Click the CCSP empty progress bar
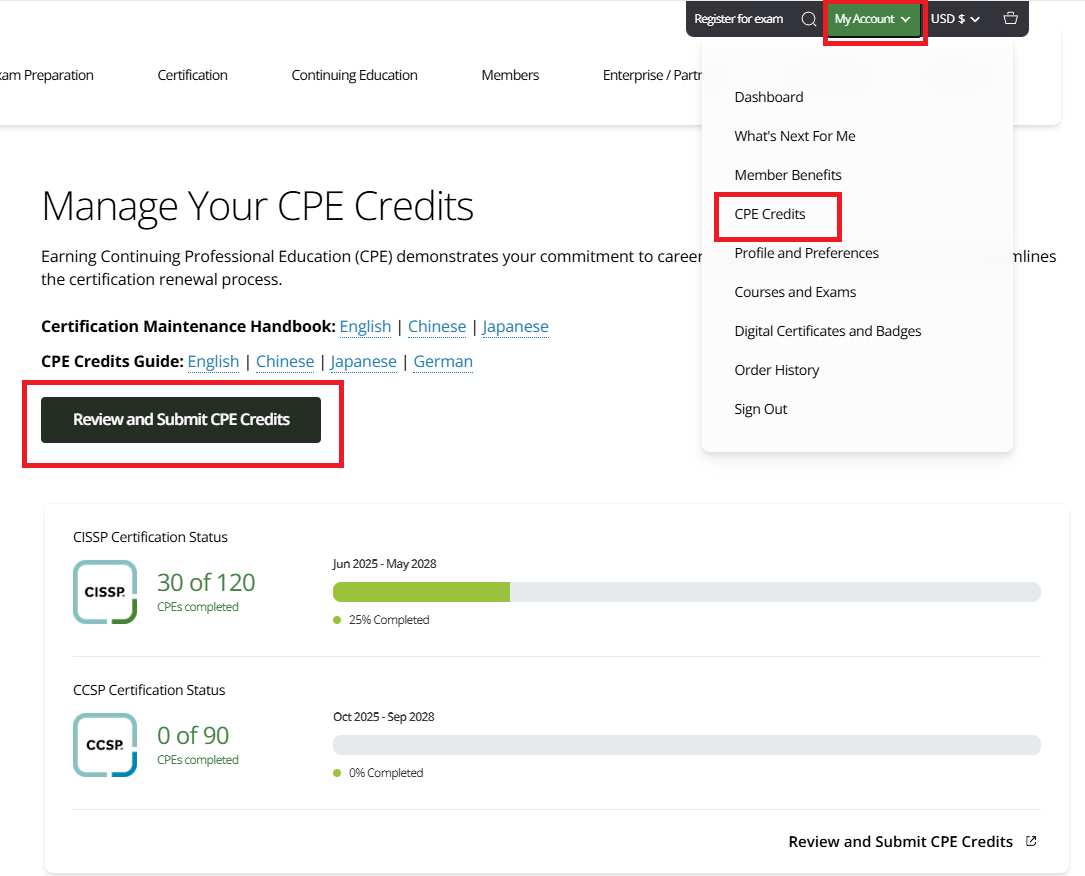This screenshot has height=876, width=1085. [686, 745]
